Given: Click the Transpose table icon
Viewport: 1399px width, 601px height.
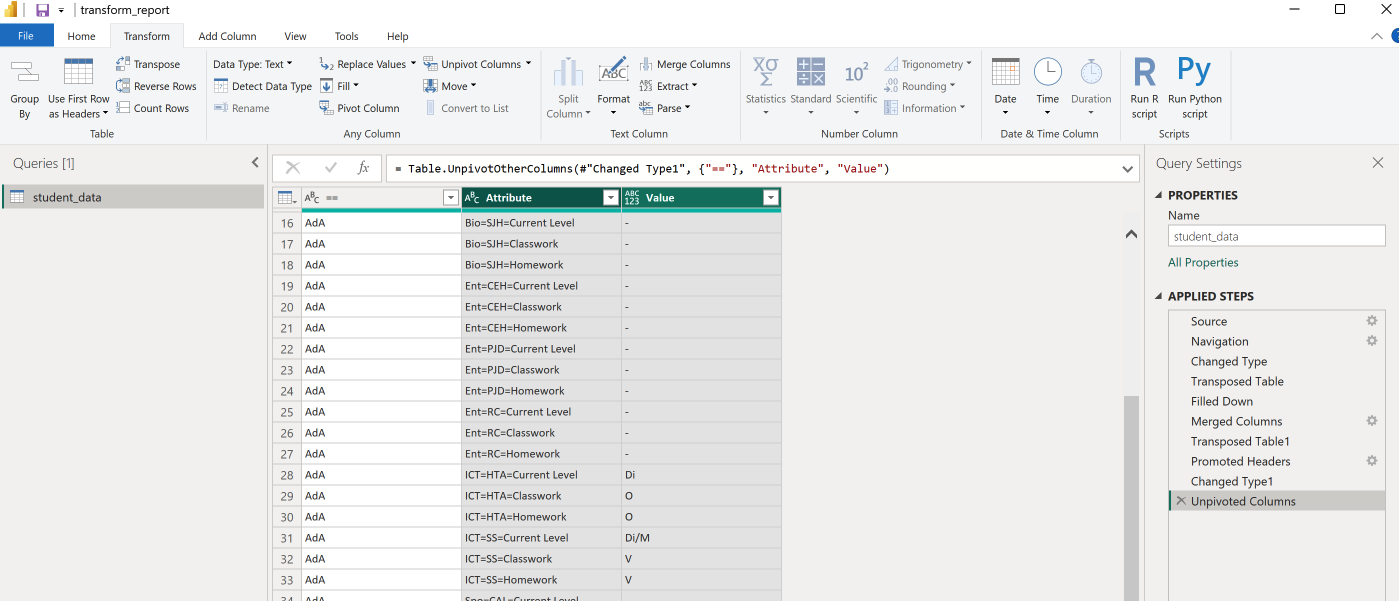Looking at the screenshot, I should 123,64.
